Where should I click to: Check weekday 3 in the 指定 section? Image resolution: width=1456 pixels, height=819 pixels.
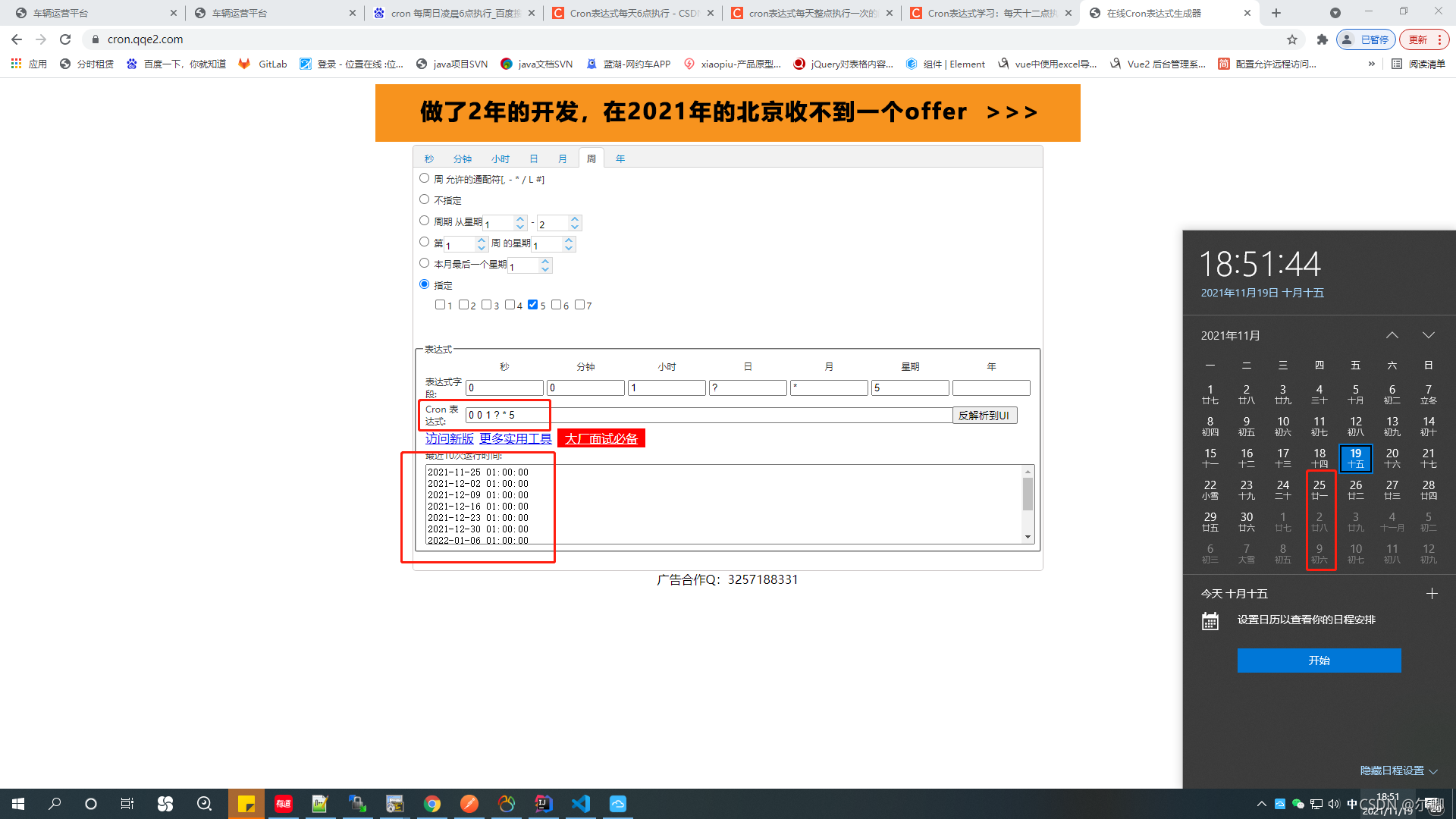point(488,304)
